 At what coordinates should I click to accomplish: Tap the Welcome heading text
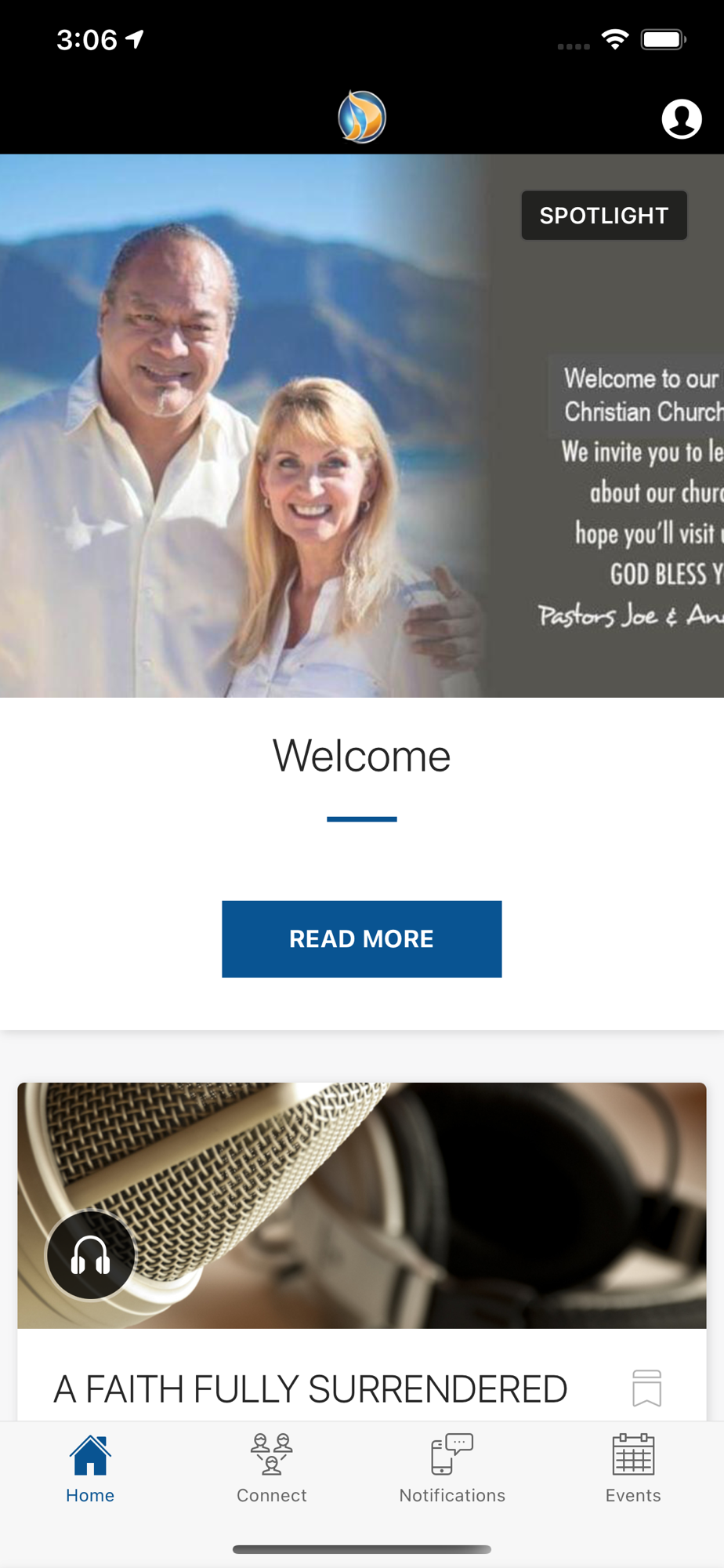tap(362, 757)
